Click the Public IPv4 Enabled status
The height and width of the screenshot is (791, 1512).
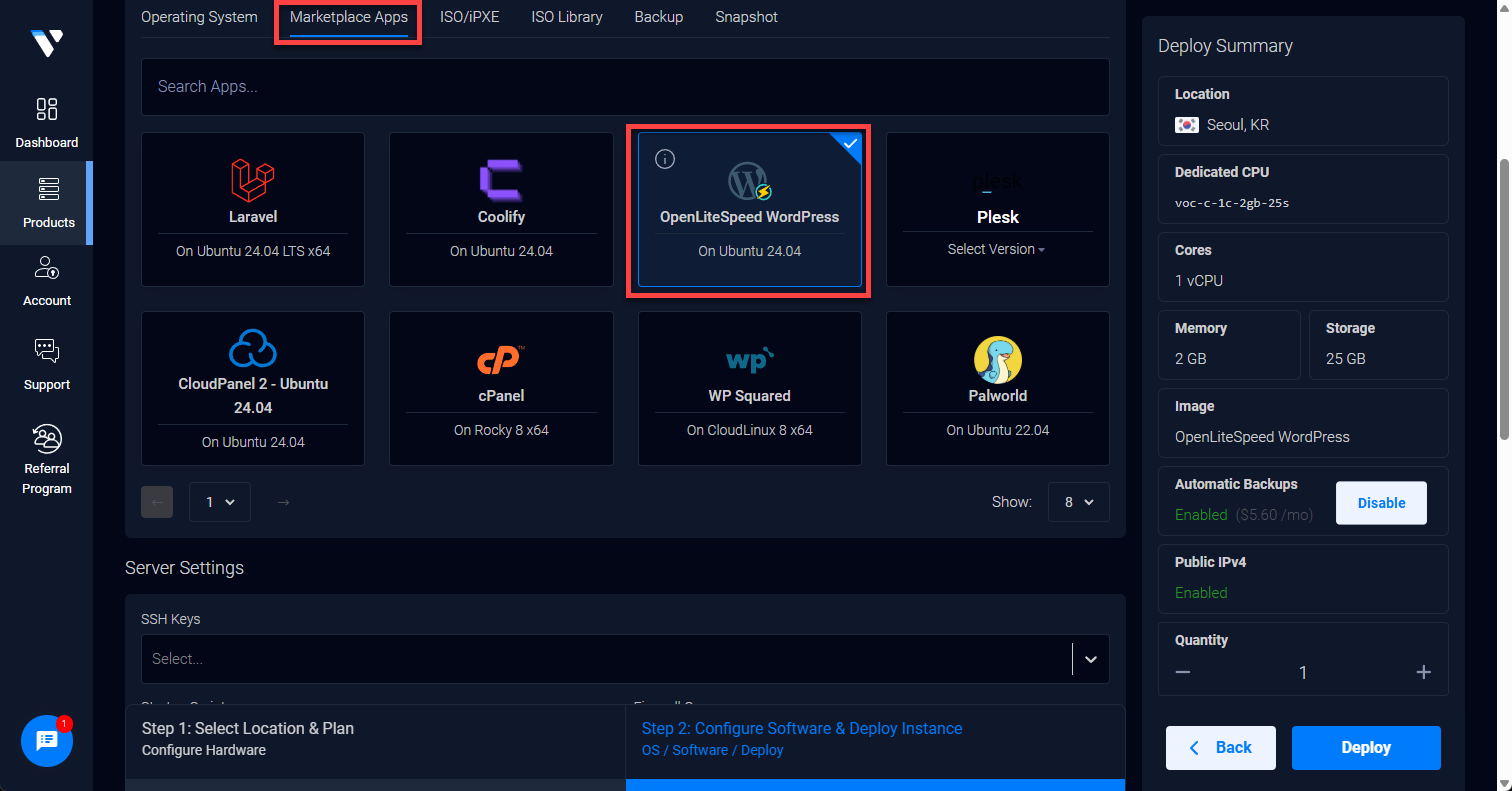(1201, 593)
